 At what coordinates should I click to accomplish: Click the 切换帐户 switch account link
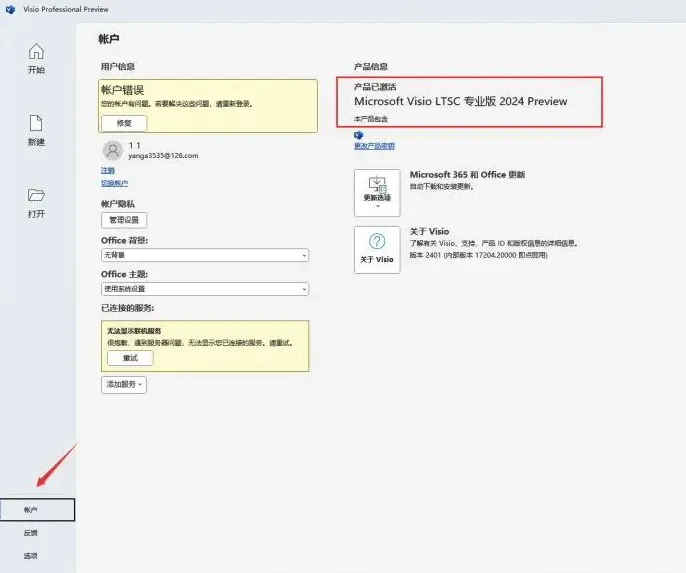(115, 183)
